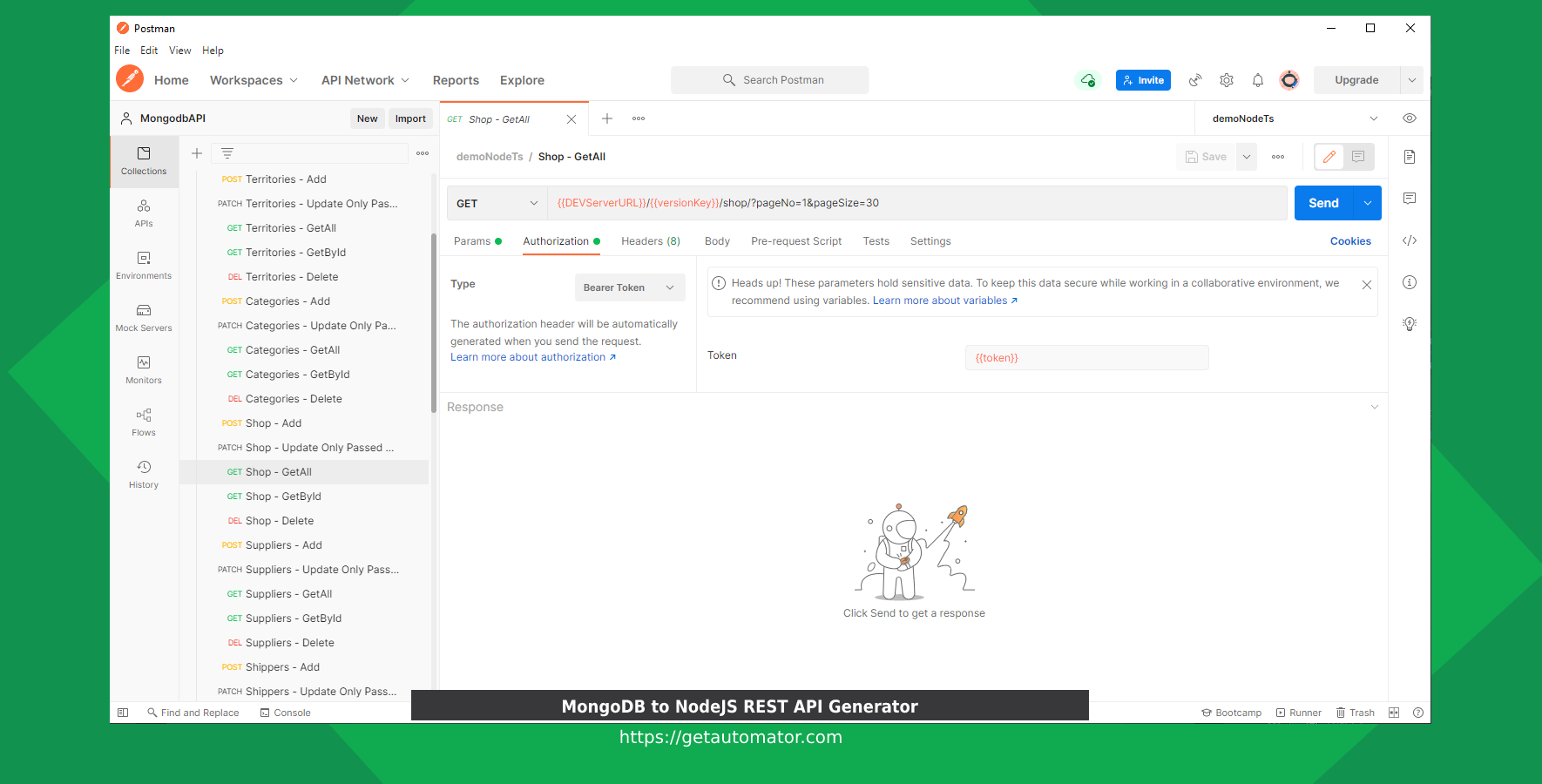Switch to the Body tab
1542x784 pixels.
[x=717, y=241]
